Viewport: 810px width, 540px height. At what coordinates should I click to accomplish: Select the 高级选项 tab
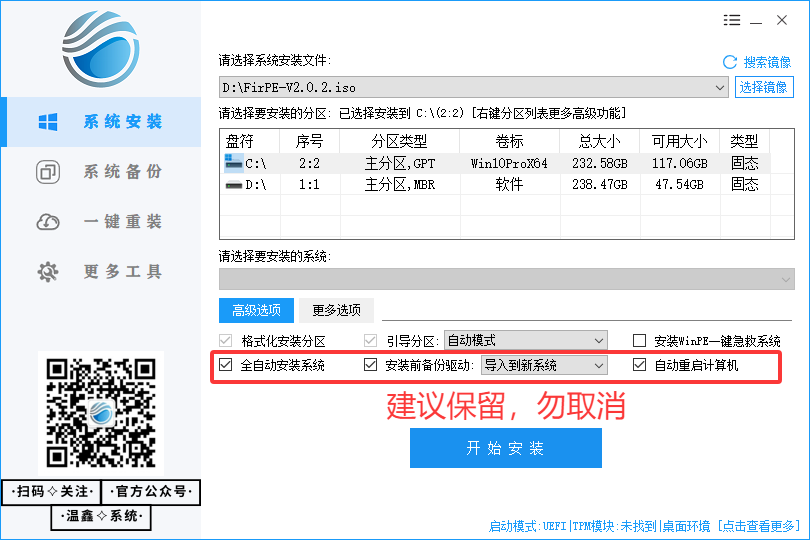tap(256, 310)
